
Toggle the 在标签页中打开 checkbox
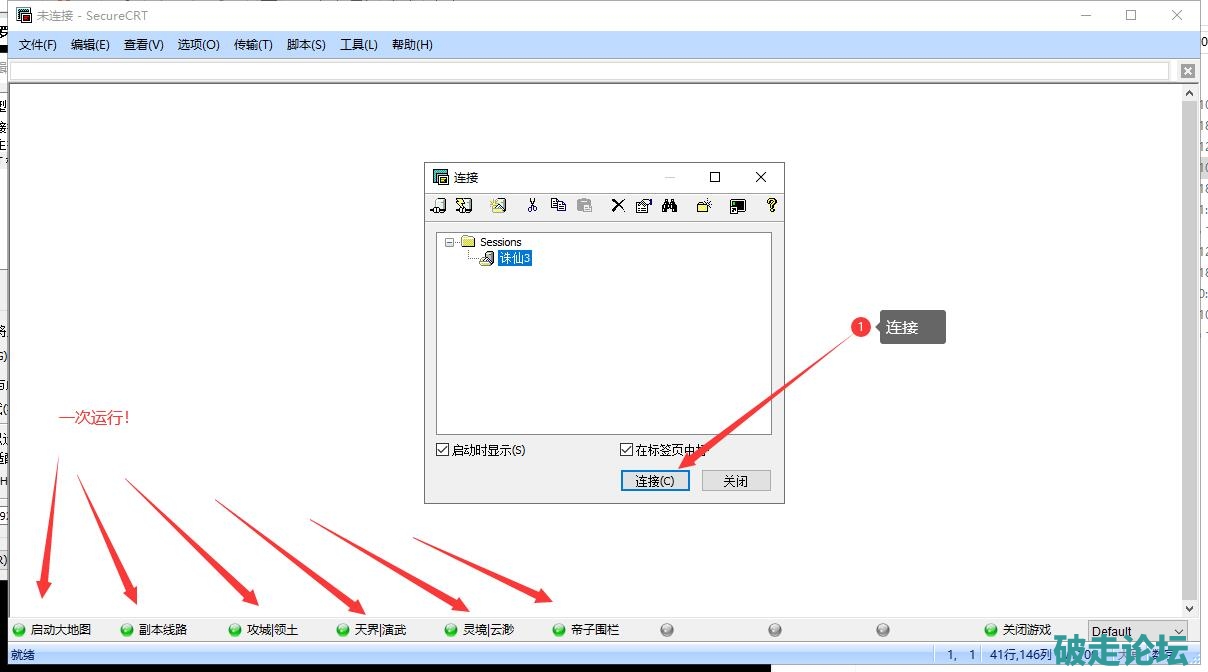pos(627,450)
